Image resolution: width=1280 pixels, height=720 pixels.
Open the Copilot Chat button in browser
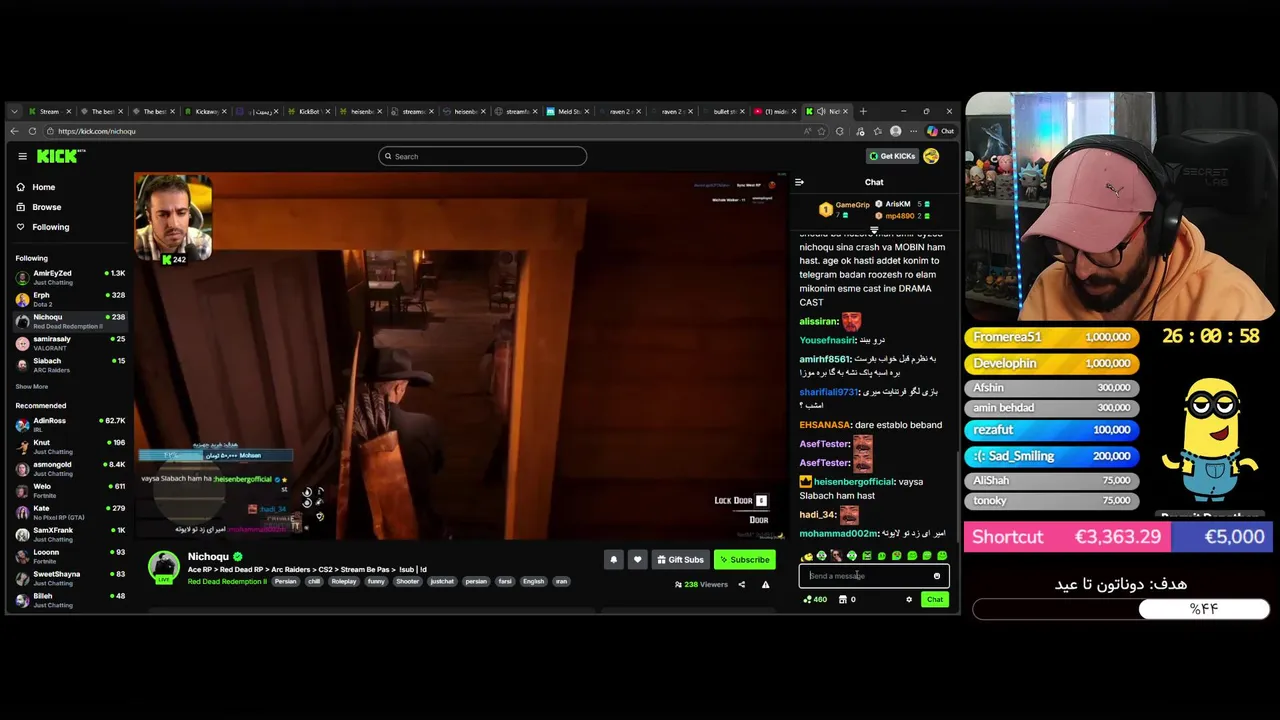[x=940, y=131]
